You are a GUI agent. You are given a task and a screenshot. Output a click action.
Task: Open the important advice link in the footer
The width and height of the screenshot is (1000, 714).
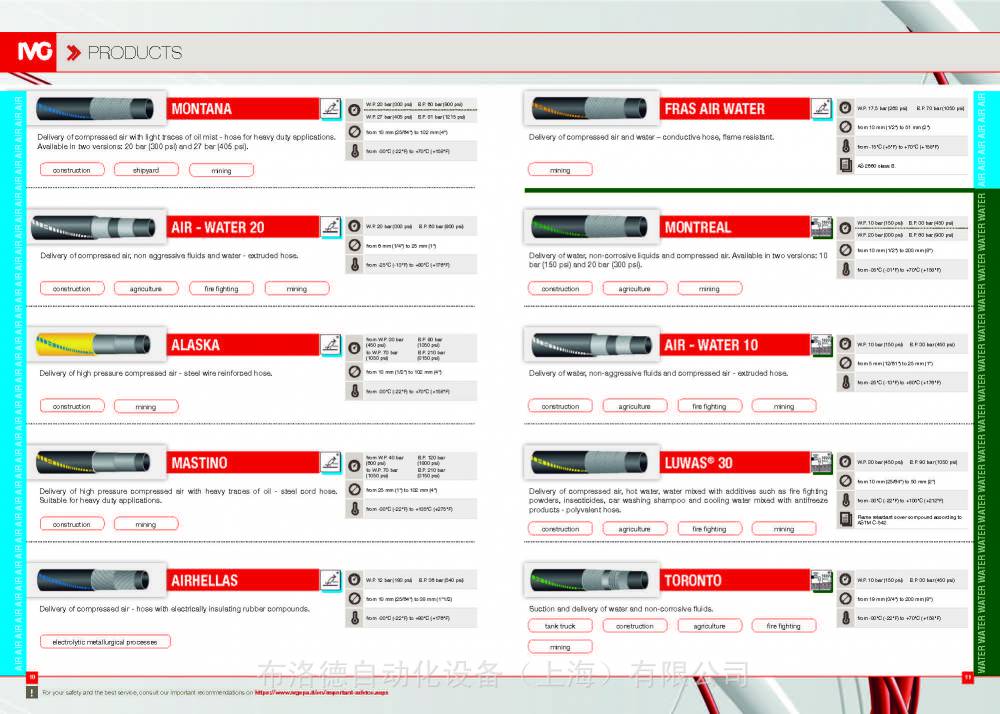pos(320,691)
